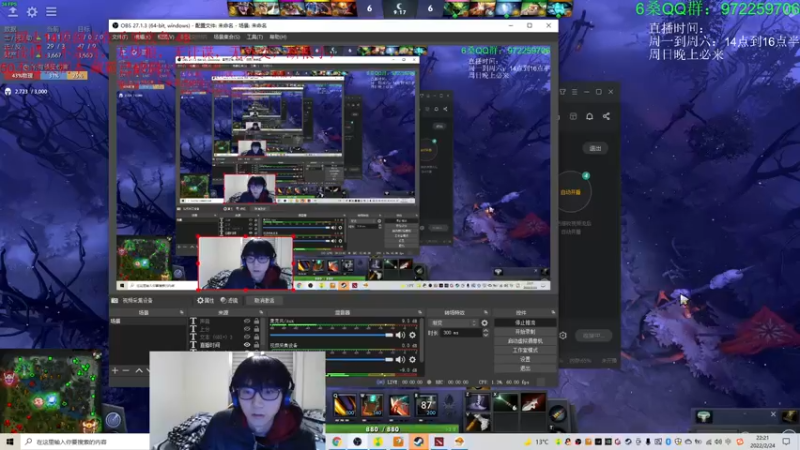
Task: Click 启动虚拟摄像机 button
Action: point(525,341)
